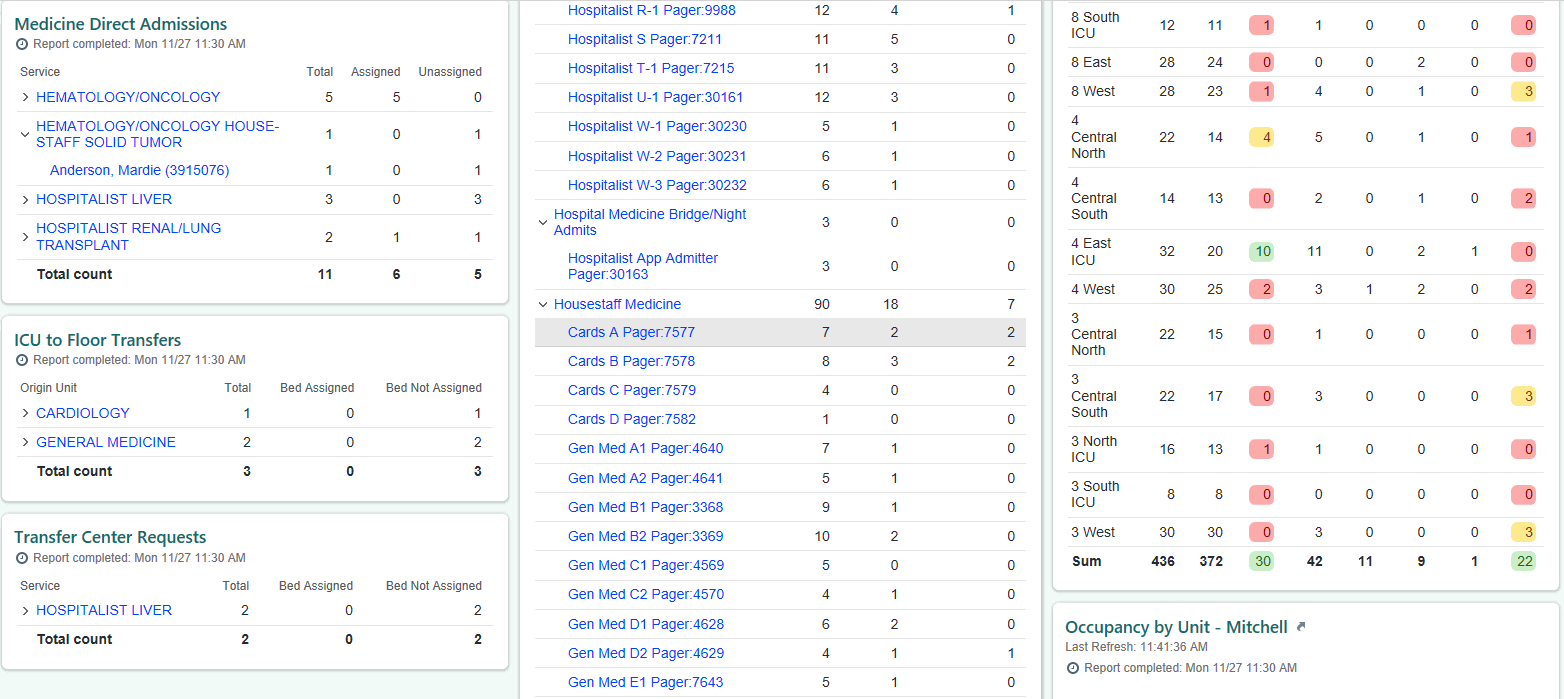The width and height of the screenshot is (1564, 699).
Task: Click clock icon under ICU to Floor Transfers
Action: click(22, 360)
